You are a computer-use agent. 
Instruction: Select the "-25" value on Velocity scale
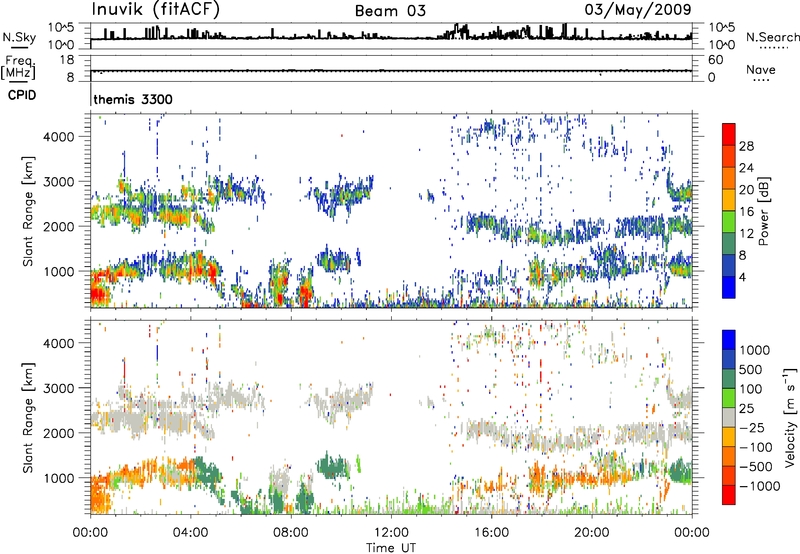point(751,427)
